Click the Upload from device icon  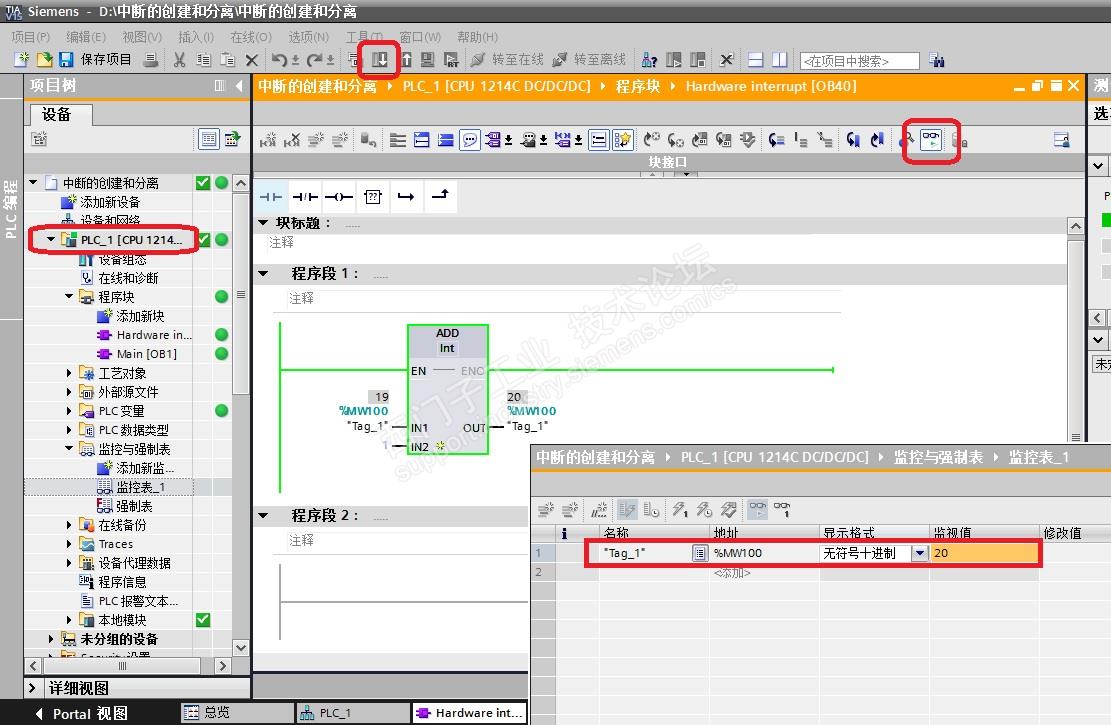pos(406,60)
